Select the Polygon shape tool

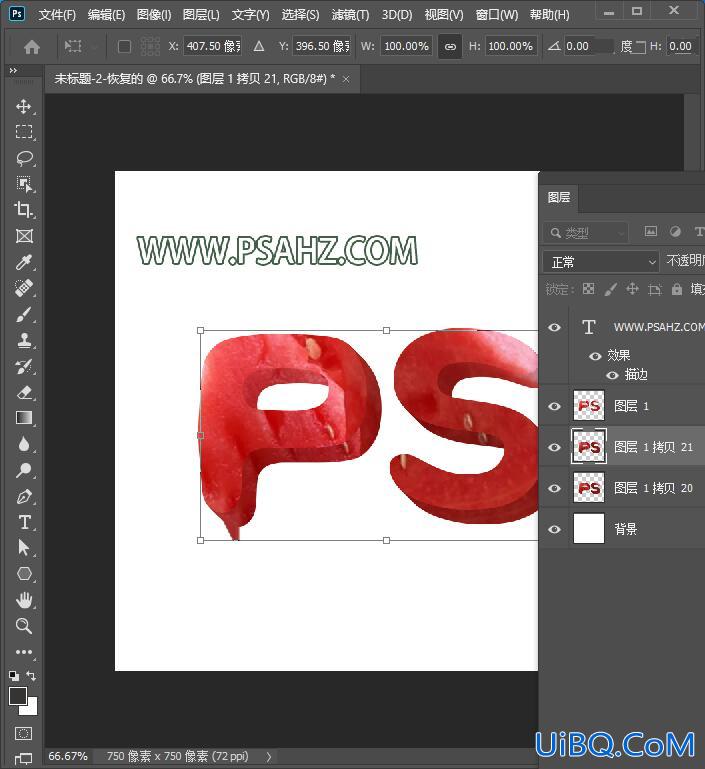pos(24,573)
